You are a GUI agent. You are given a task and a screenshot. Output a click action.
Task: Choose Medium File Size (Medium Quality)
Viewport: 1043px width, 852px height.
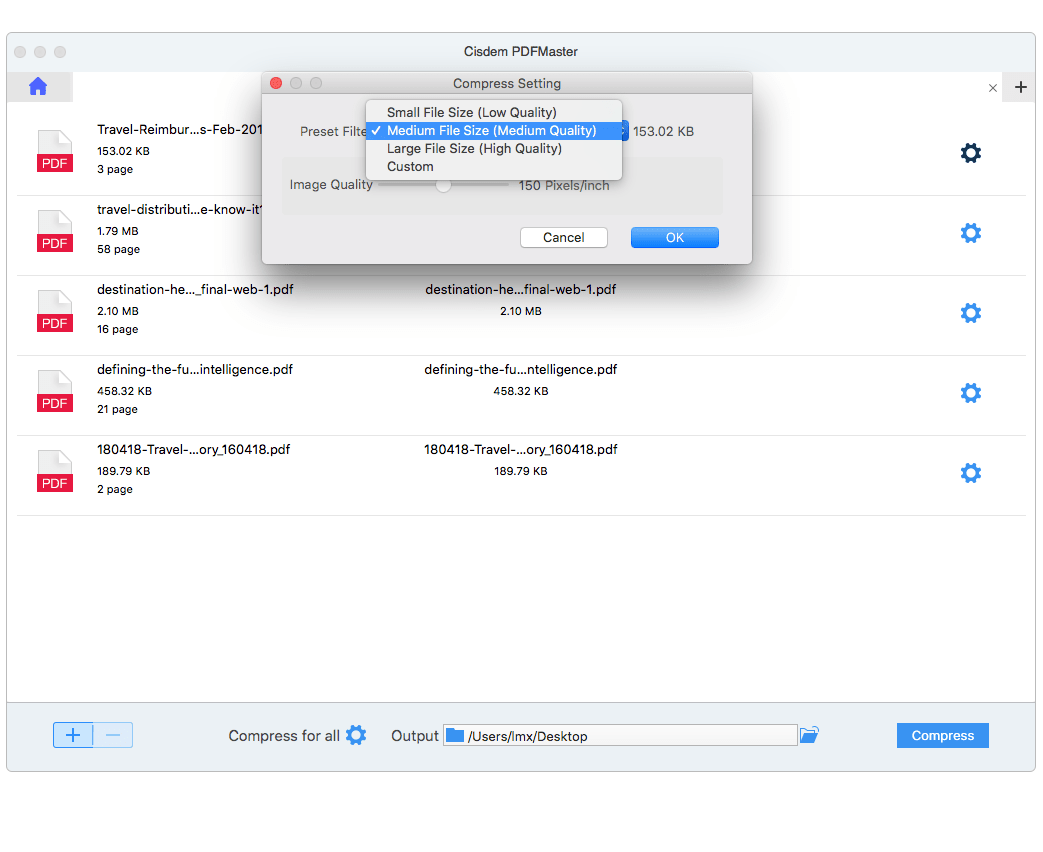click(x=494, y=130)
